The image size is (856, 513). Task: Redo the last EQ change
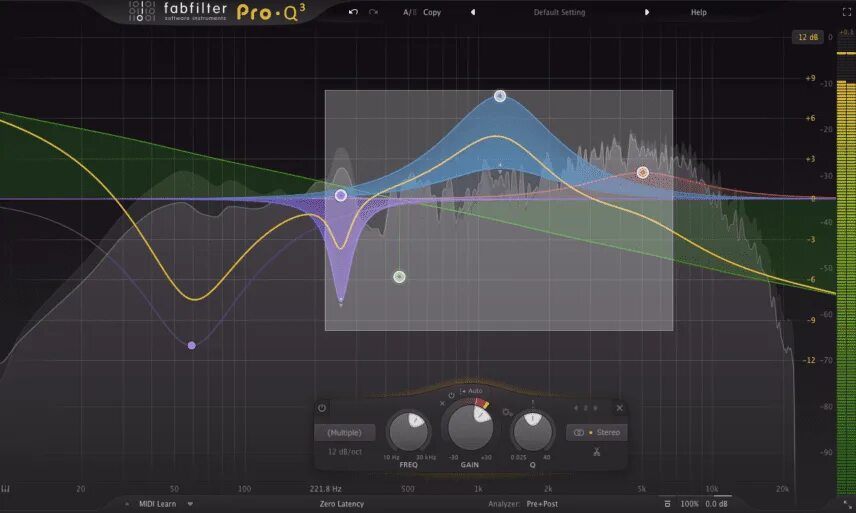(x=373, y=12)
